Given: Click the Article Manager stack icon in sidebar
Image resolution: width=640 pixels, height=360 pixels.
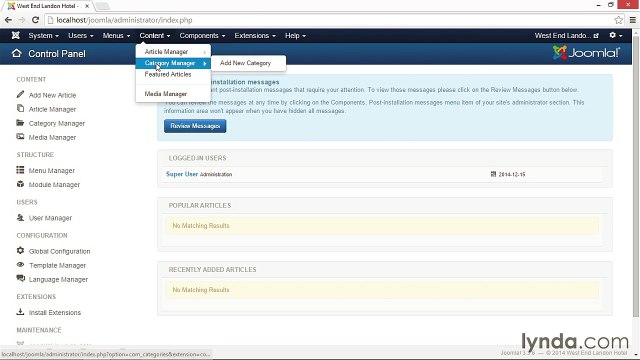Looking at the screenshot, I should (x=20, y=109).
